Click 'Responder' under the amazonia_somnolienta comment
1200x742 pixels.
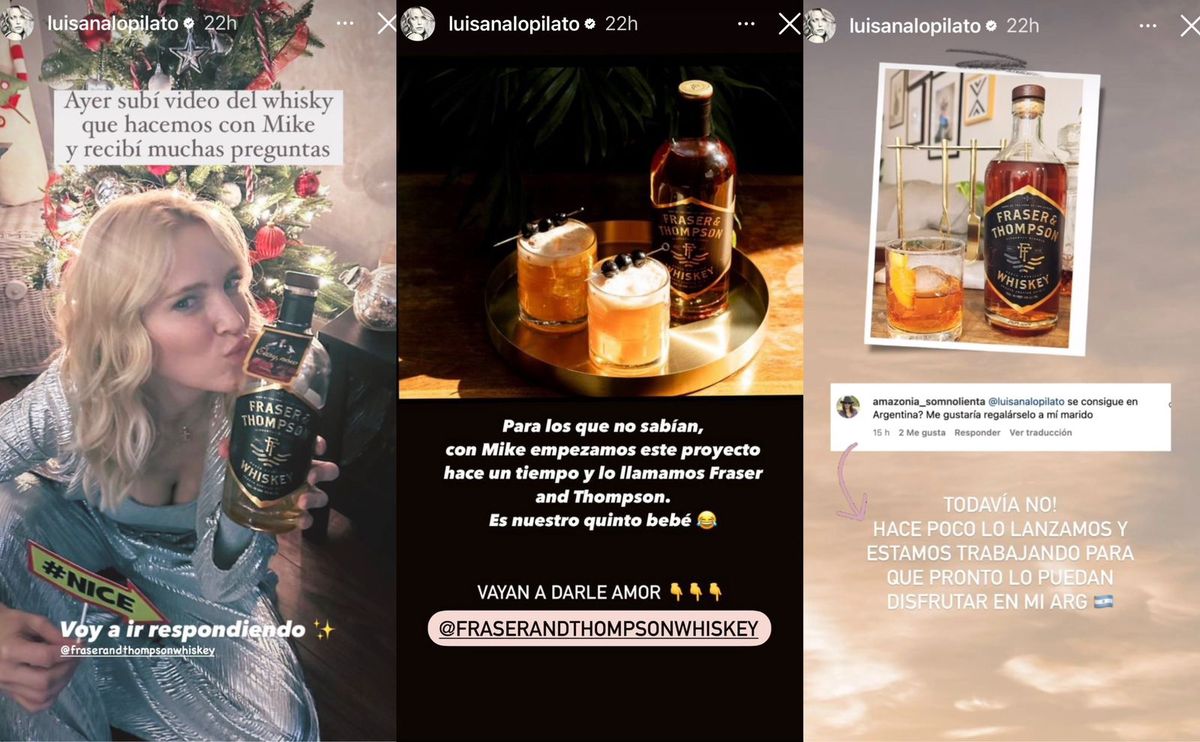[977, 432]
